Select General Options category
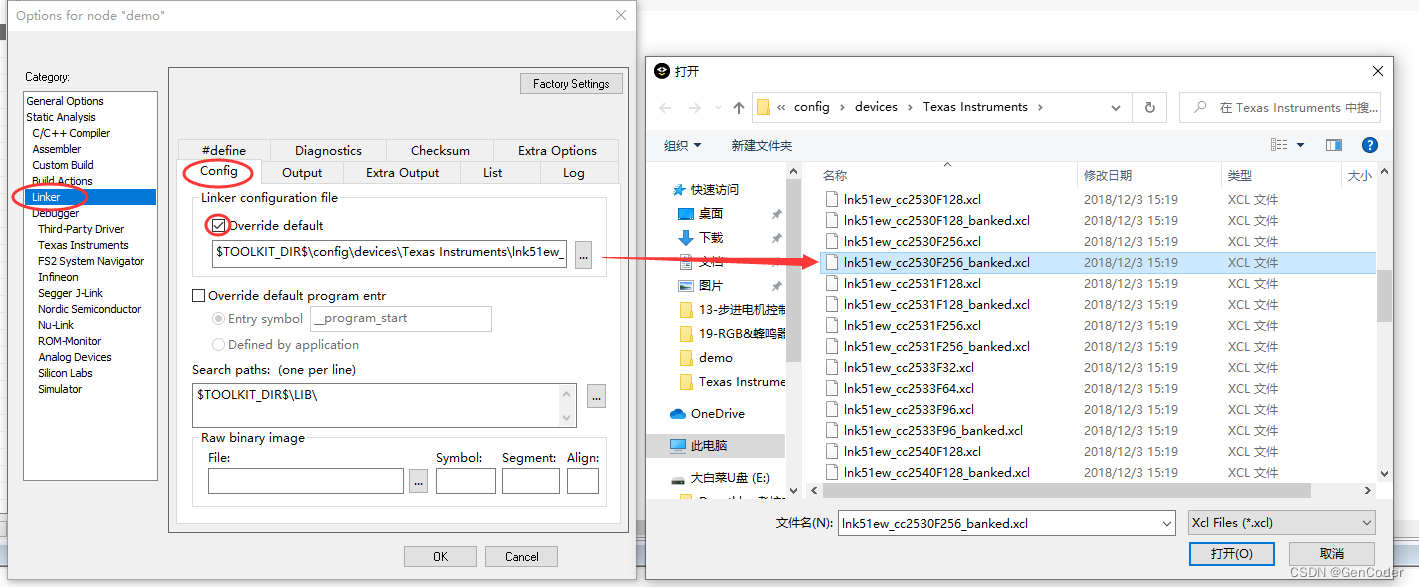The width and height of the screenshot is (1419, 587). [x=65, y=101]
